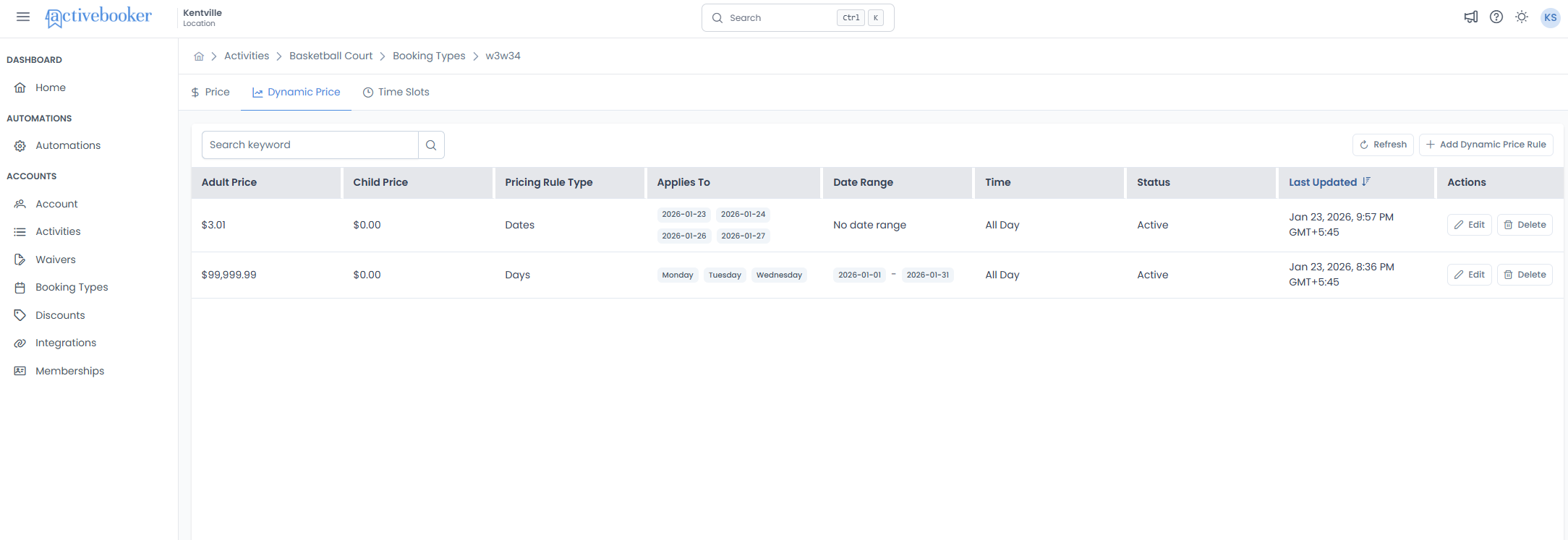This screenshot has width=1568, height=540.
Task: Click the global Search box
Action: (x=798, y=17)
